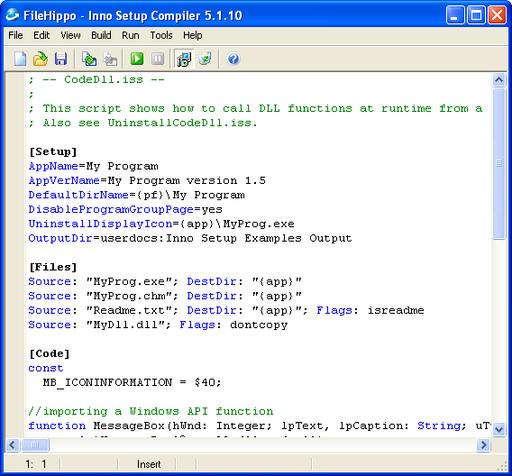Viewport: 512px width, 476px height.
Task: Expand the Tools menu
Action: coord(161,35)
